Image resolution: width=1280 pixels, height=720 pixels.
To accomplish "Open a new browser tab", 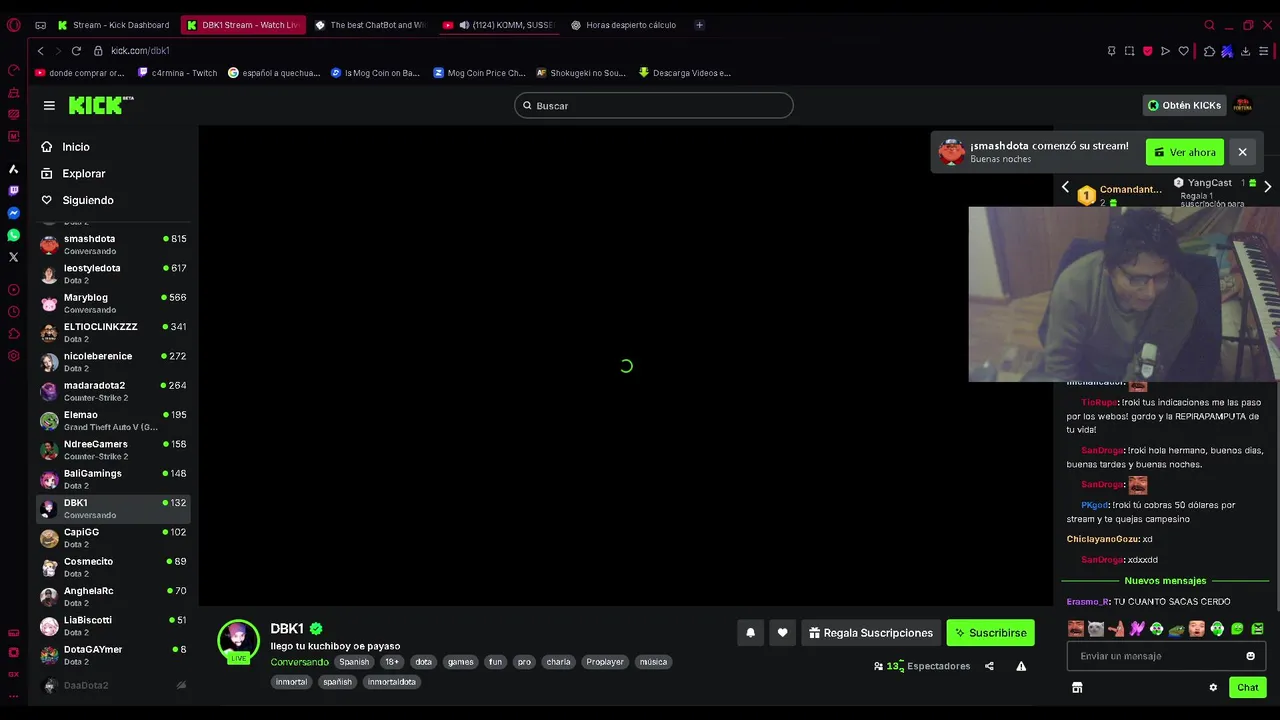I will [x=699, y=25].
